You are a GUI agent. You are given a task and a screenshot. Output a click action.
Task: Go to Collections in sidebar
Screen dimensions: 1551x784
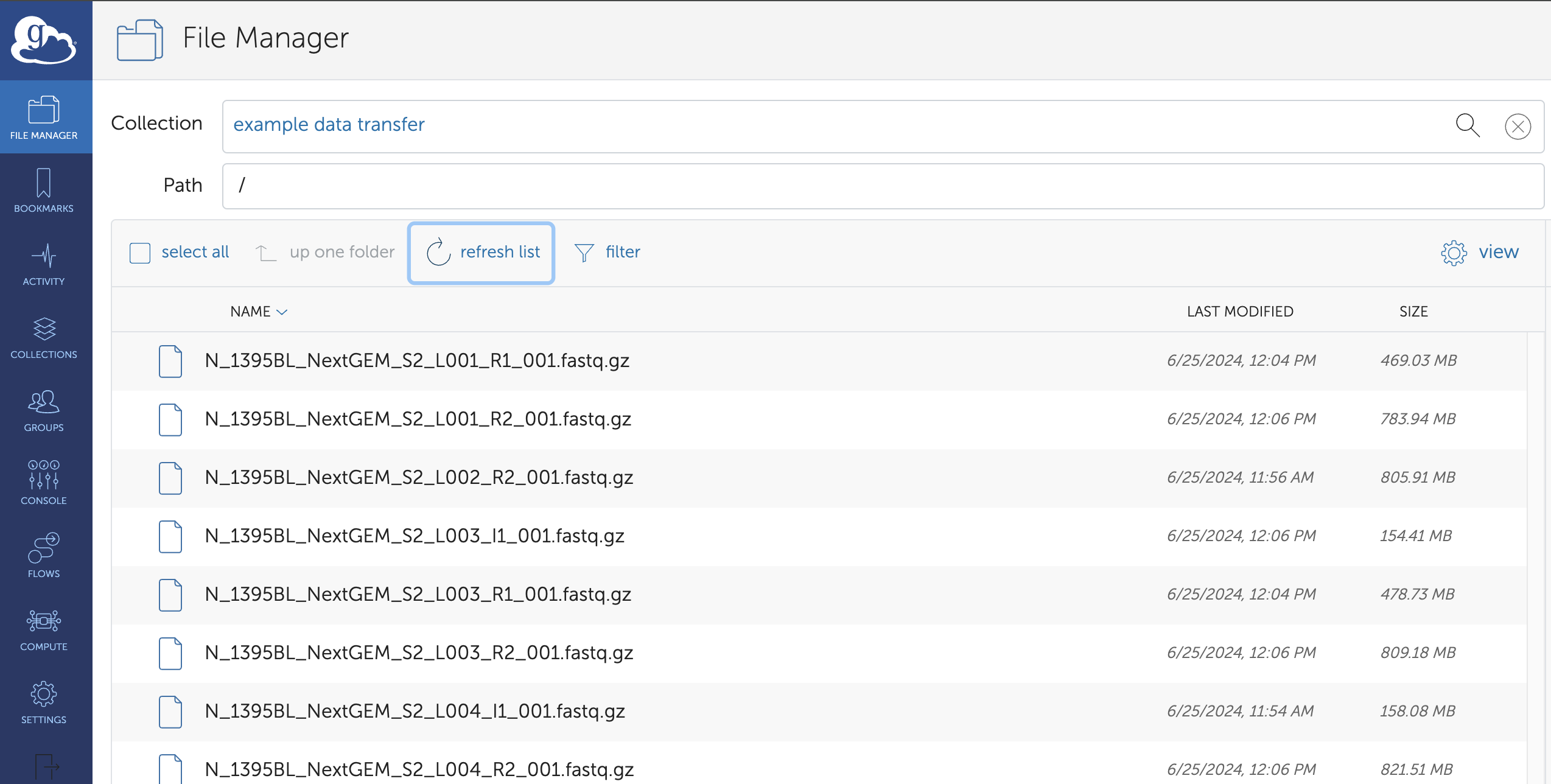click(x=43, y=337)
